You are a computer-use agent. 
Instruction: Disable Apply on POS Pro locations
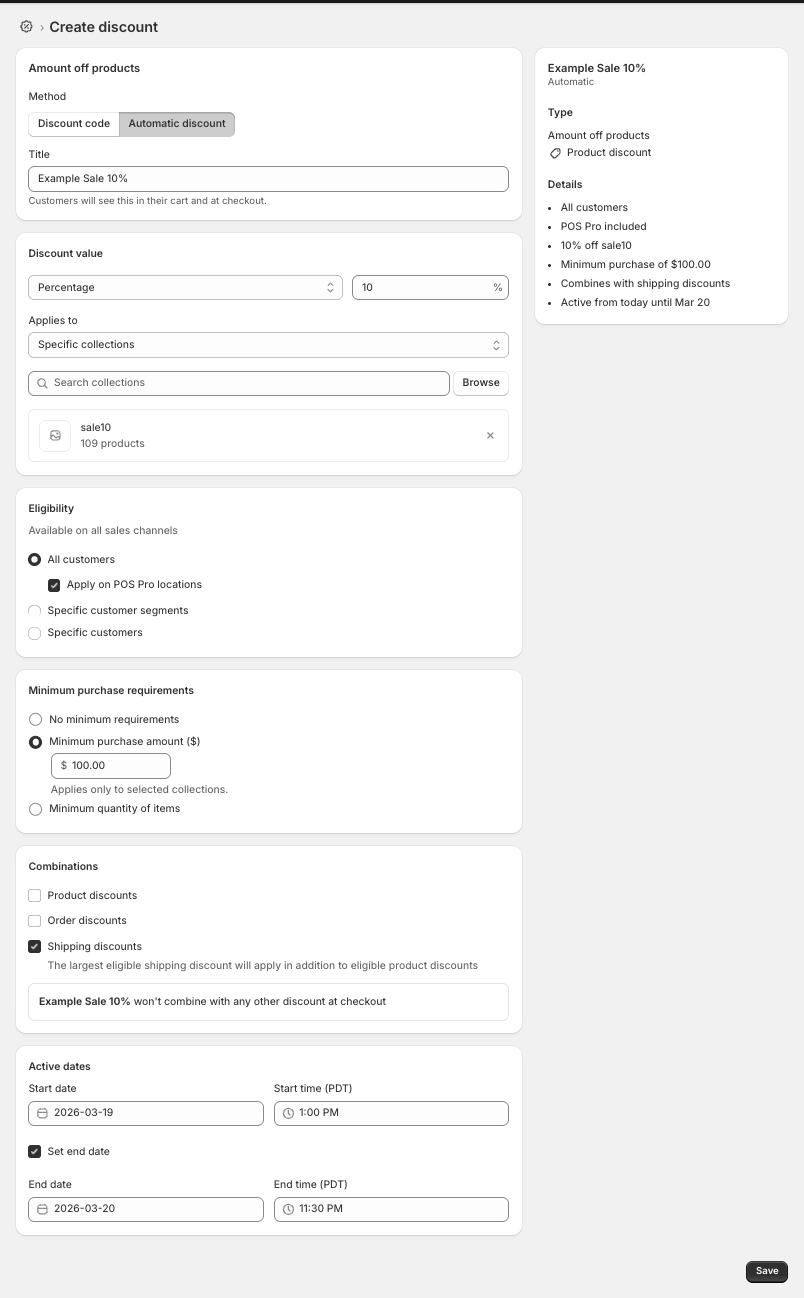tap(54, 585)
